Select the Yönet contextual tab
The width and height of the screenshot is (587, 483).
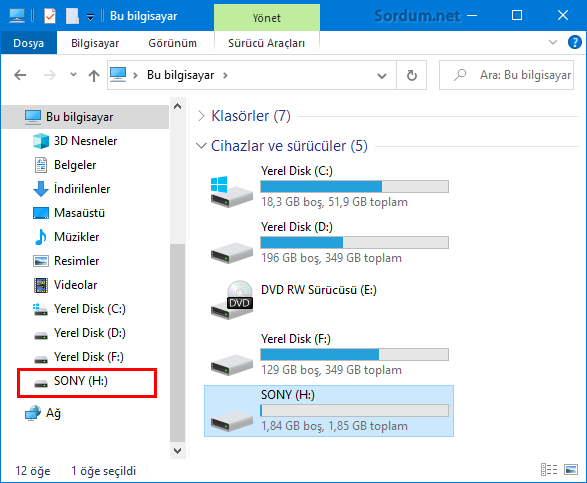point(267,18)
